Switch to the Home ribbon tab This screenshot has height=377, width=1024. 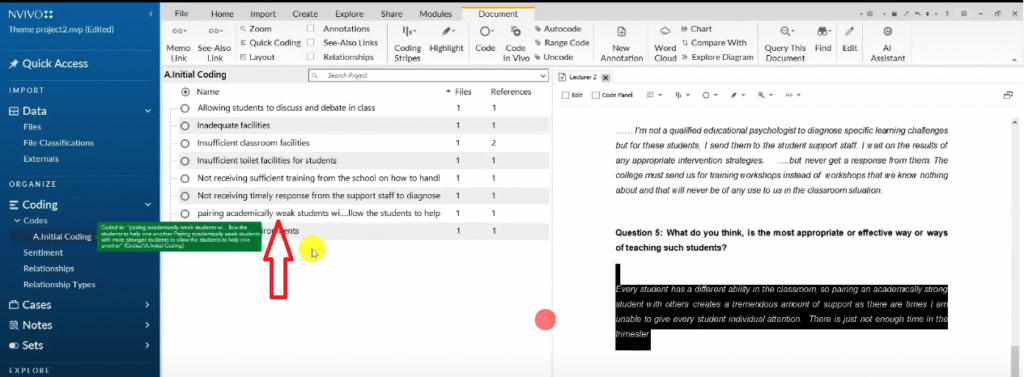click(222, 14)
